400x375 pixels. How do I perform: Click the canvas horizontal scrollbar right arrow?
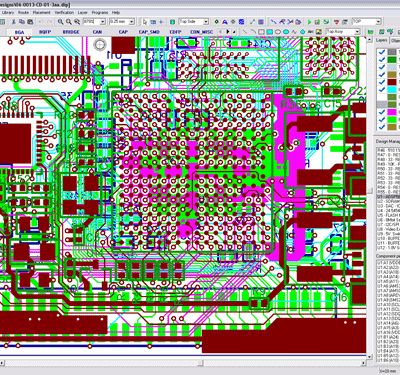point(363,363)
